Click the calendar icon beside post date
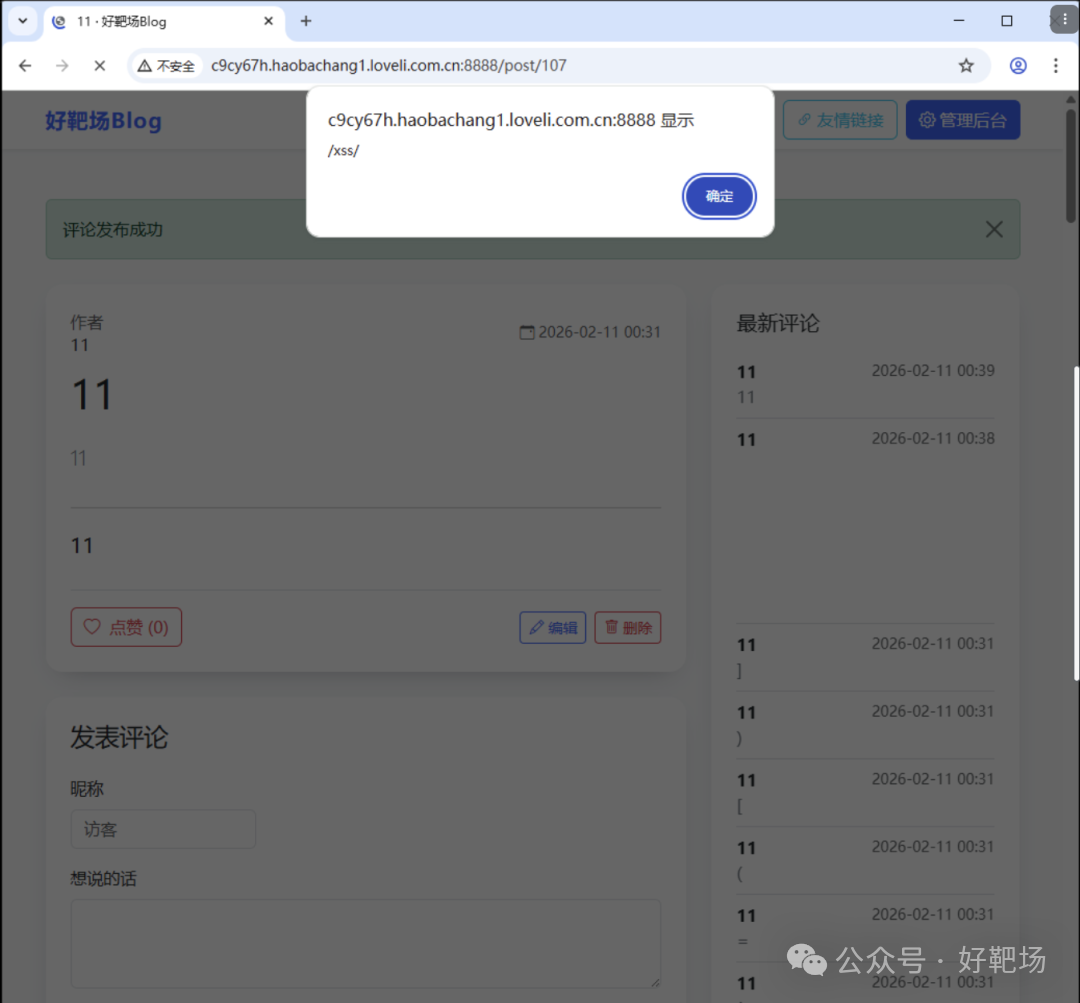Viewport: 1080px width, 1003px height. 526,333
